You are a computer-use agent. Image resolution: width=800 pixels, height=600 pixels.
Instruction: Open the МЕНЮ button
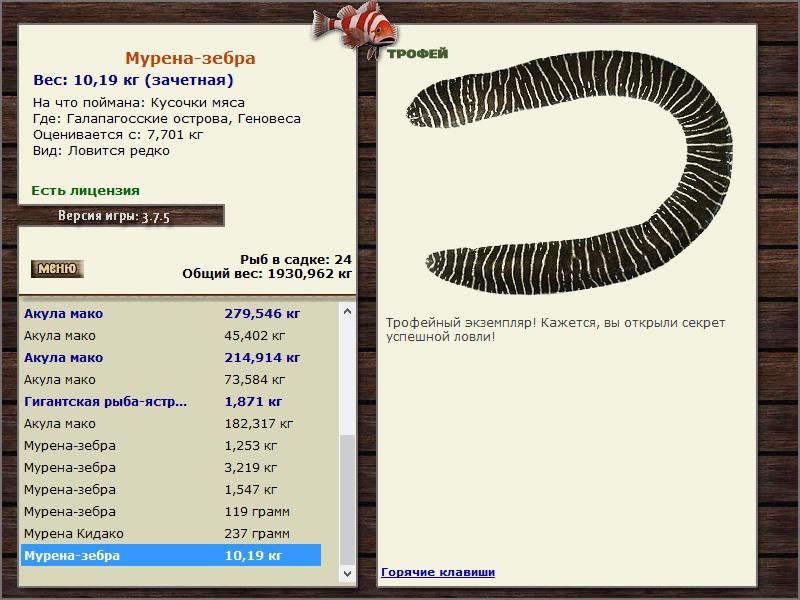click(57, 268)
